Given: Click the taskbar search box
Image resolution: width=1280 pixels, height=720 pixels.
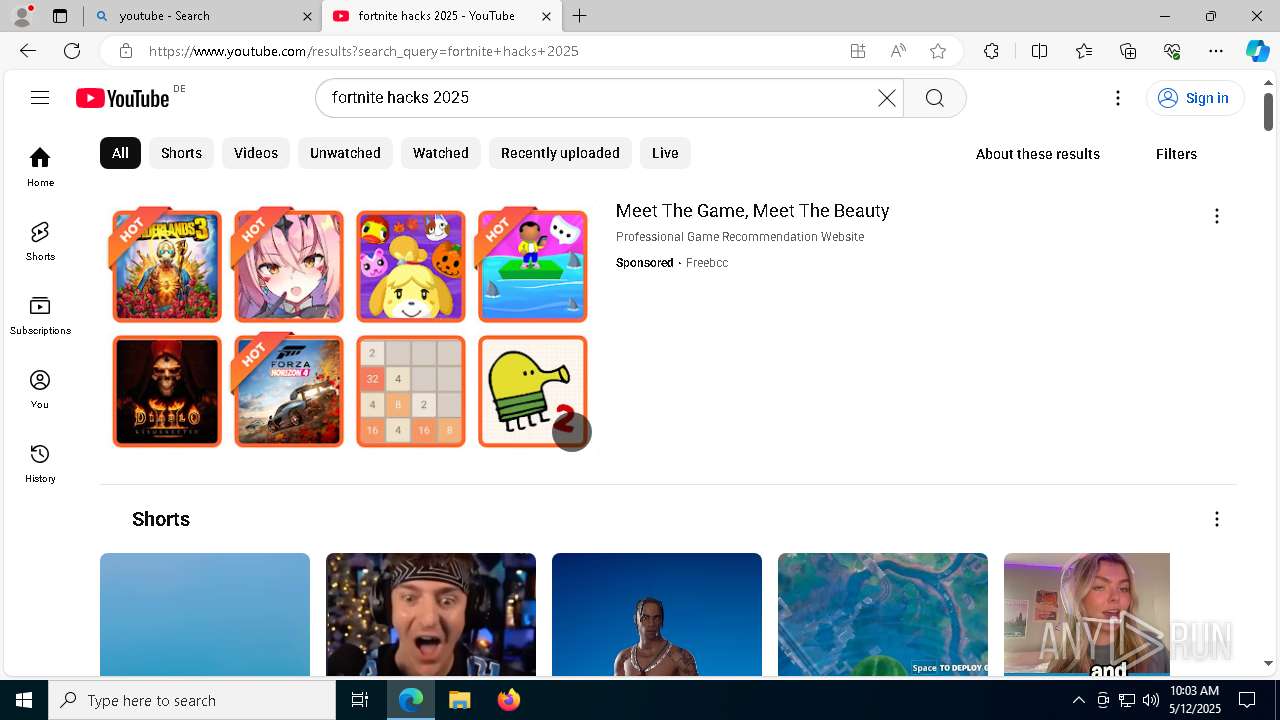Looking at the screenshot, I should click(192, 700).
